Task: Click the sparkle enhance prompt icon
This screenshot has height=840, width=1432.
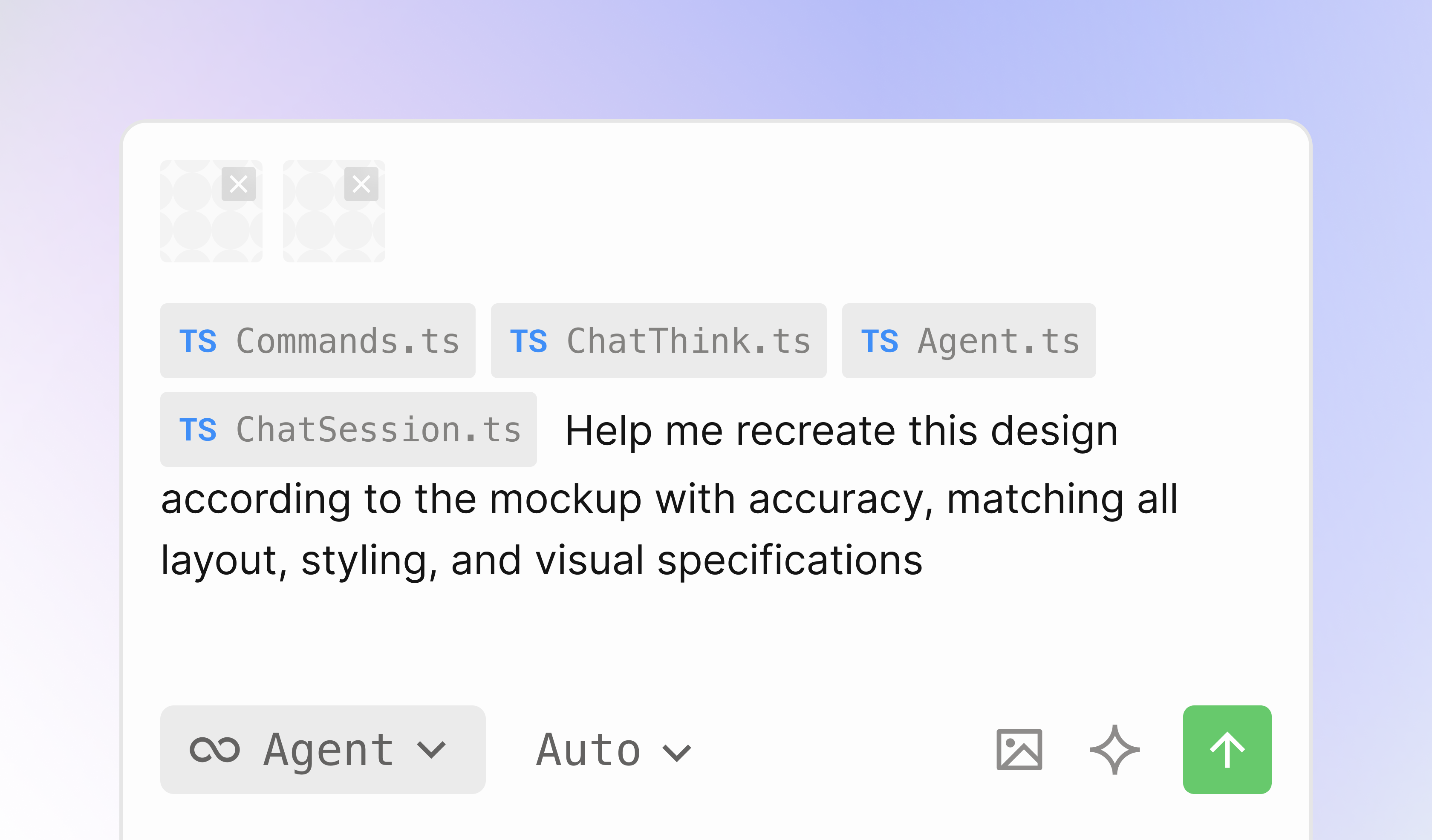Action: (1115, 750)
